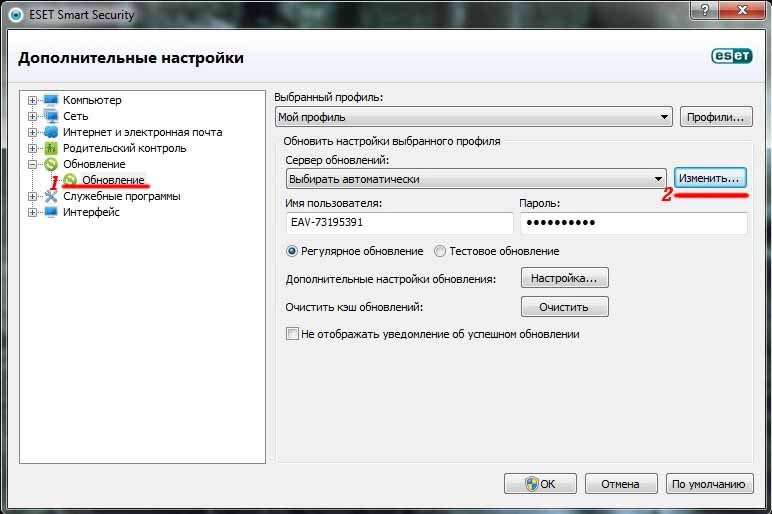Select Сеть in settings tree
This screenshot has height=514, width=772.
pyautogui.click(x=75, y=116)
